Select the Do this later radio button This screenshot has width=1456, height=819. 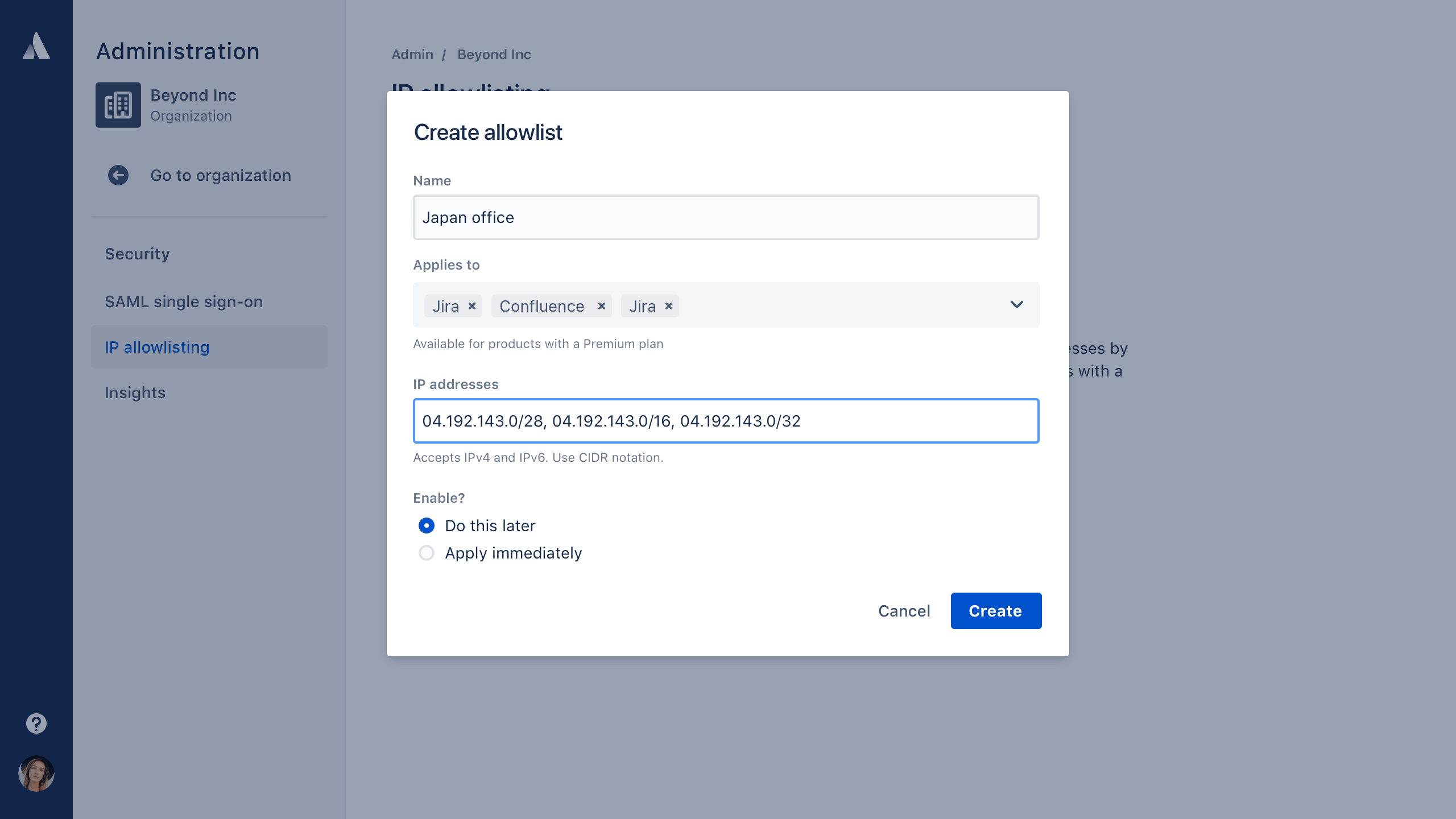tap(426, 525)
